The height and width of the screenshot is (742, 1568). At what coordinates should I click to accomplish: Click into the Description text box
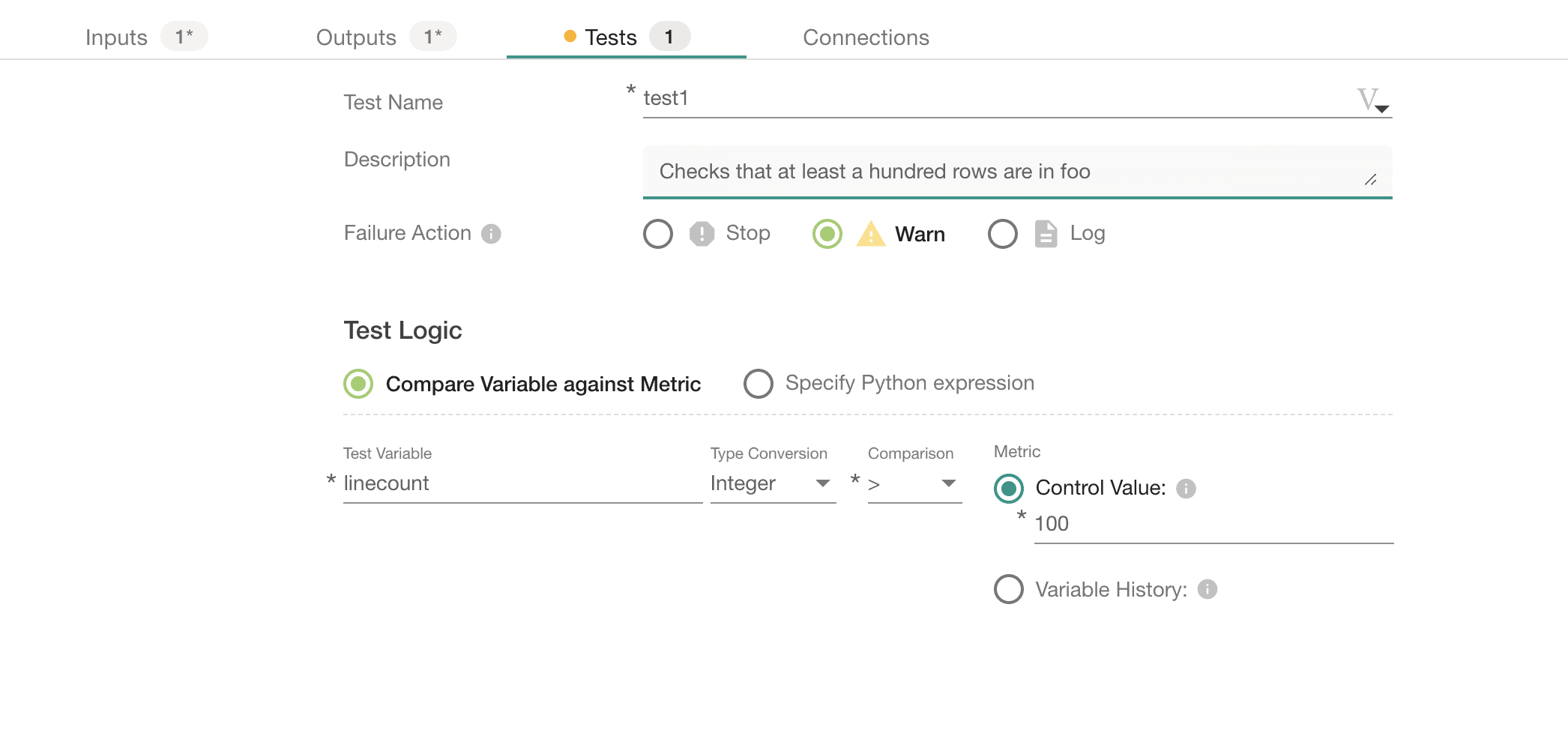click(1004, 172)
